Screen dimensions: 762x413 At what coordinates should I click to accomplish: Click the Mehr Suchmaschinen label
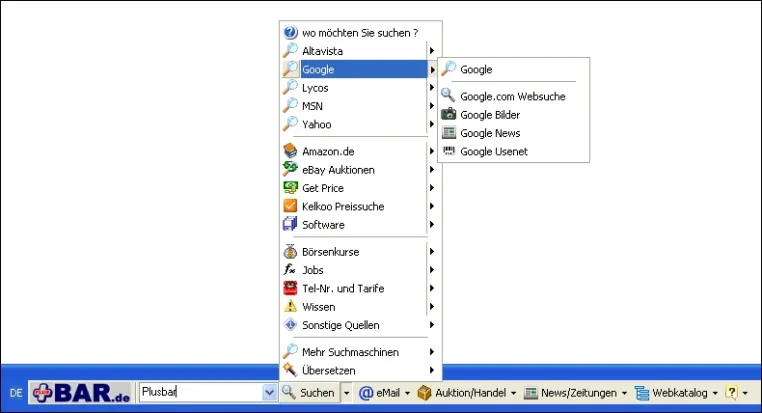350,352
